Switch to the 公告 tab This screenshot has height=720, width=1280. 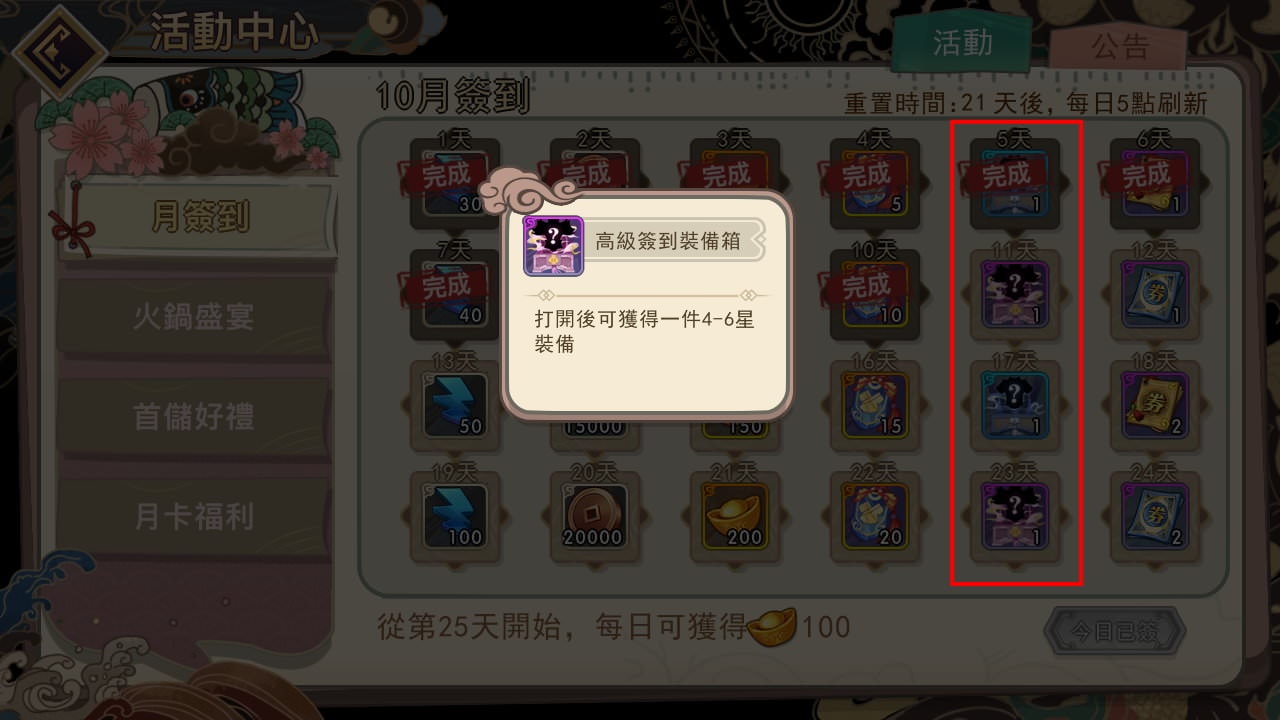pos(1118,46)
